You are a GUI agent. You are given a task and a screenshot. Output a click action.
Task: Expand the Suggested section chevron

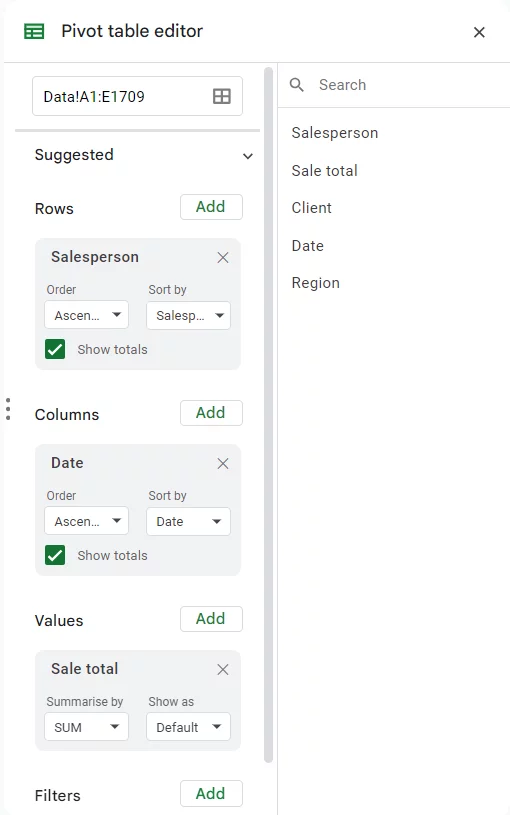click(248, 156)
